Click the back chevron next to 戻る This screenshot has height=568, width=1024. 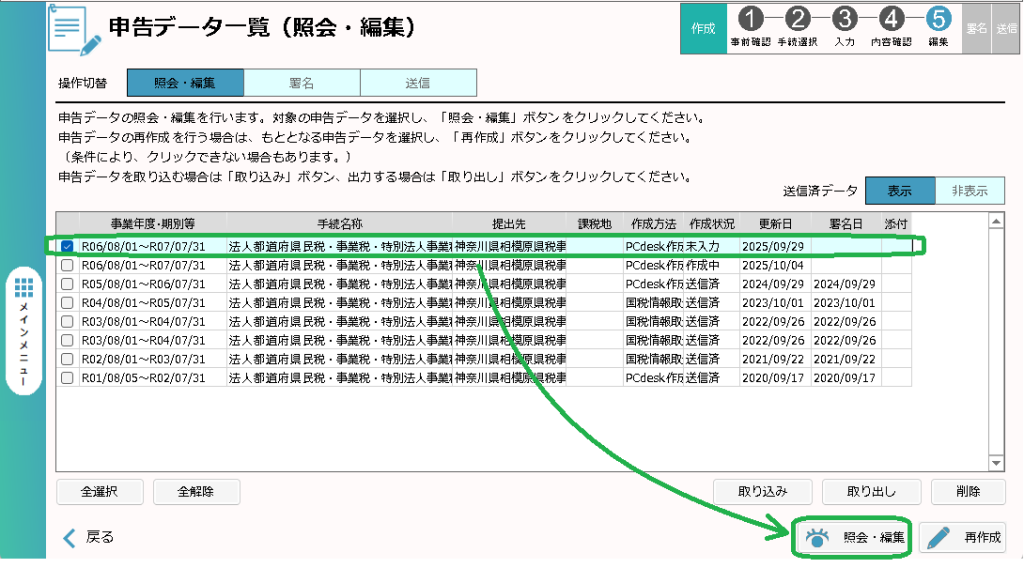coord(69,538)
